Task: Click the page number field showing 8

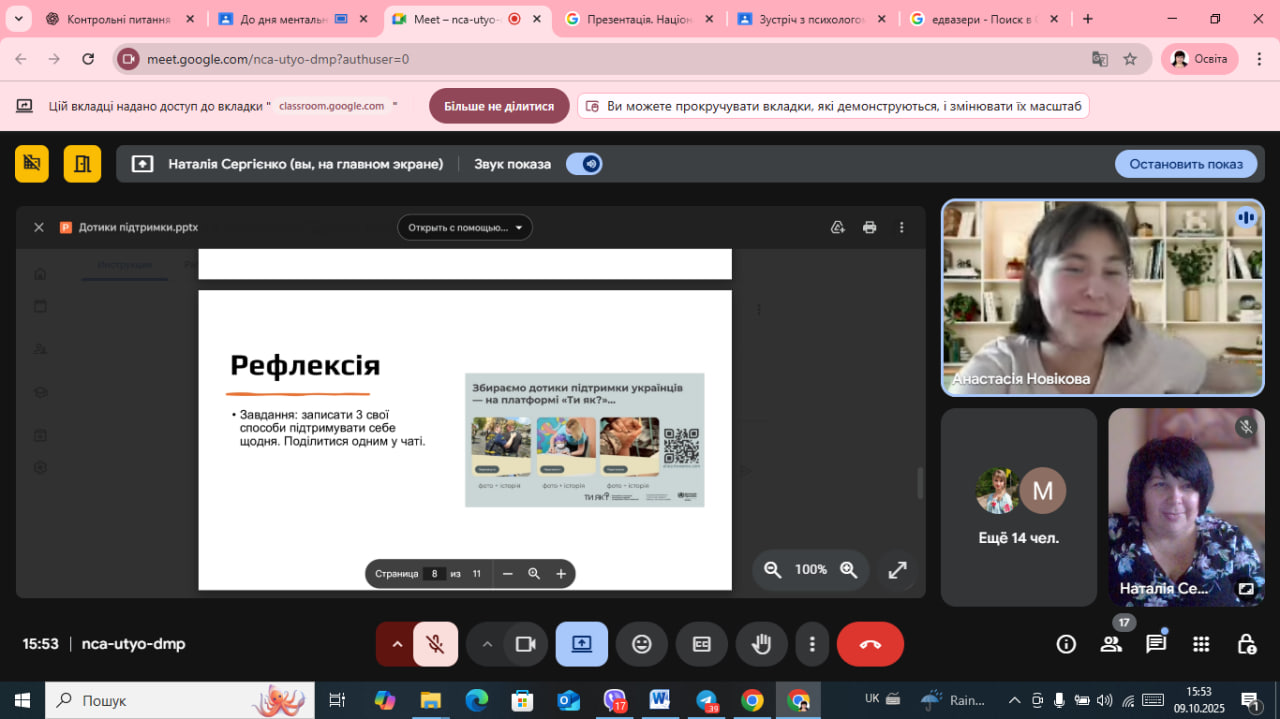Action: [x=434, y=574]
